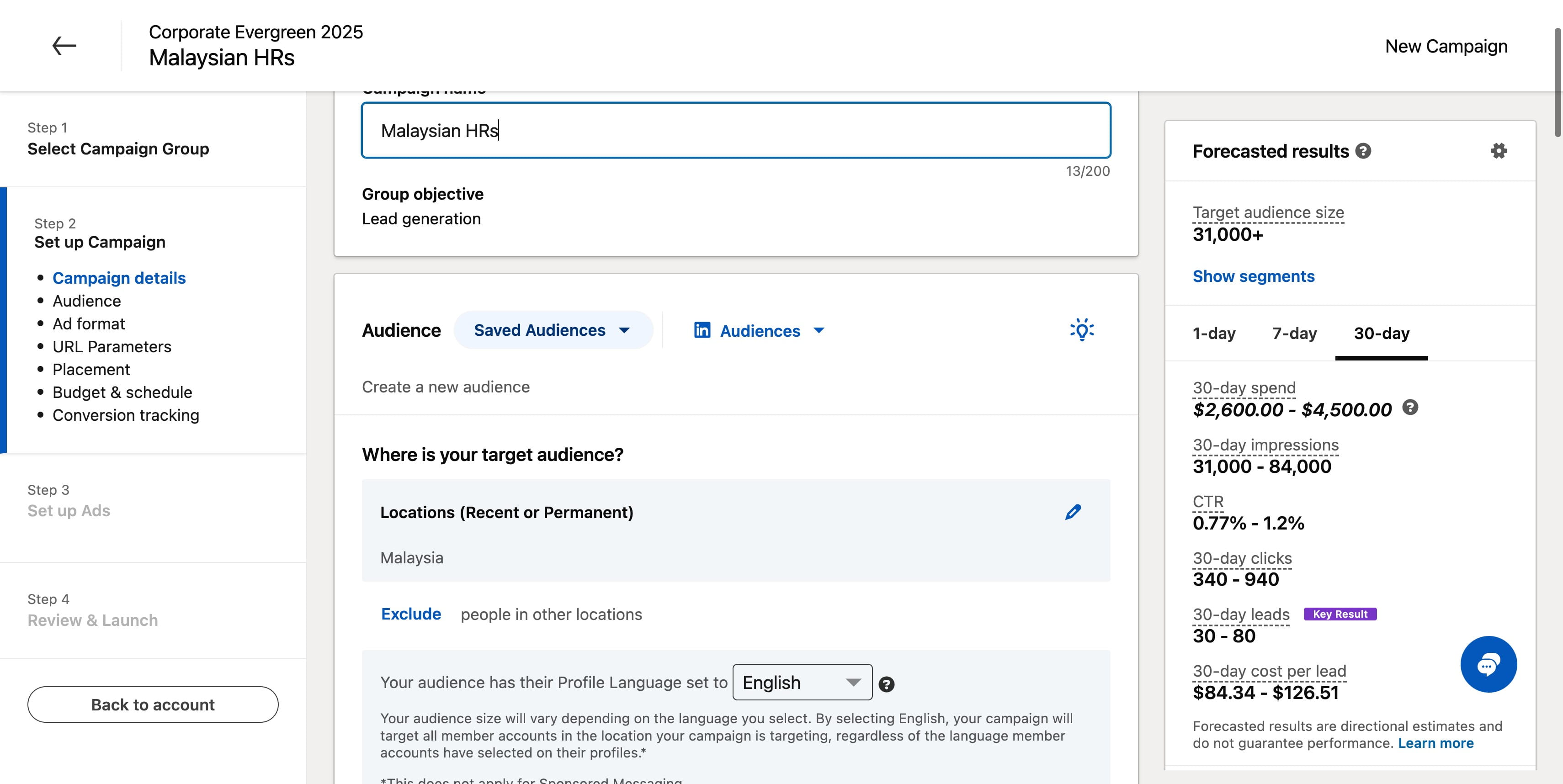Click the 30-day clicks label

coord(1242,558)
